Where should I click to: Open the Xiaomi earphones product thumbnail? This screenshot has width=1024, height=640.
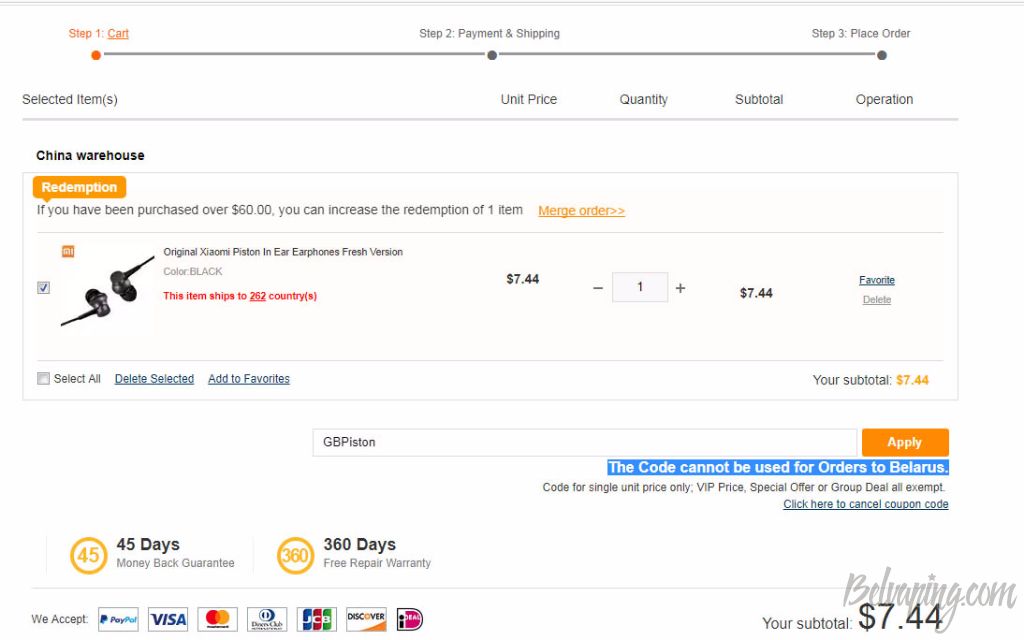(x=108, y=291)
